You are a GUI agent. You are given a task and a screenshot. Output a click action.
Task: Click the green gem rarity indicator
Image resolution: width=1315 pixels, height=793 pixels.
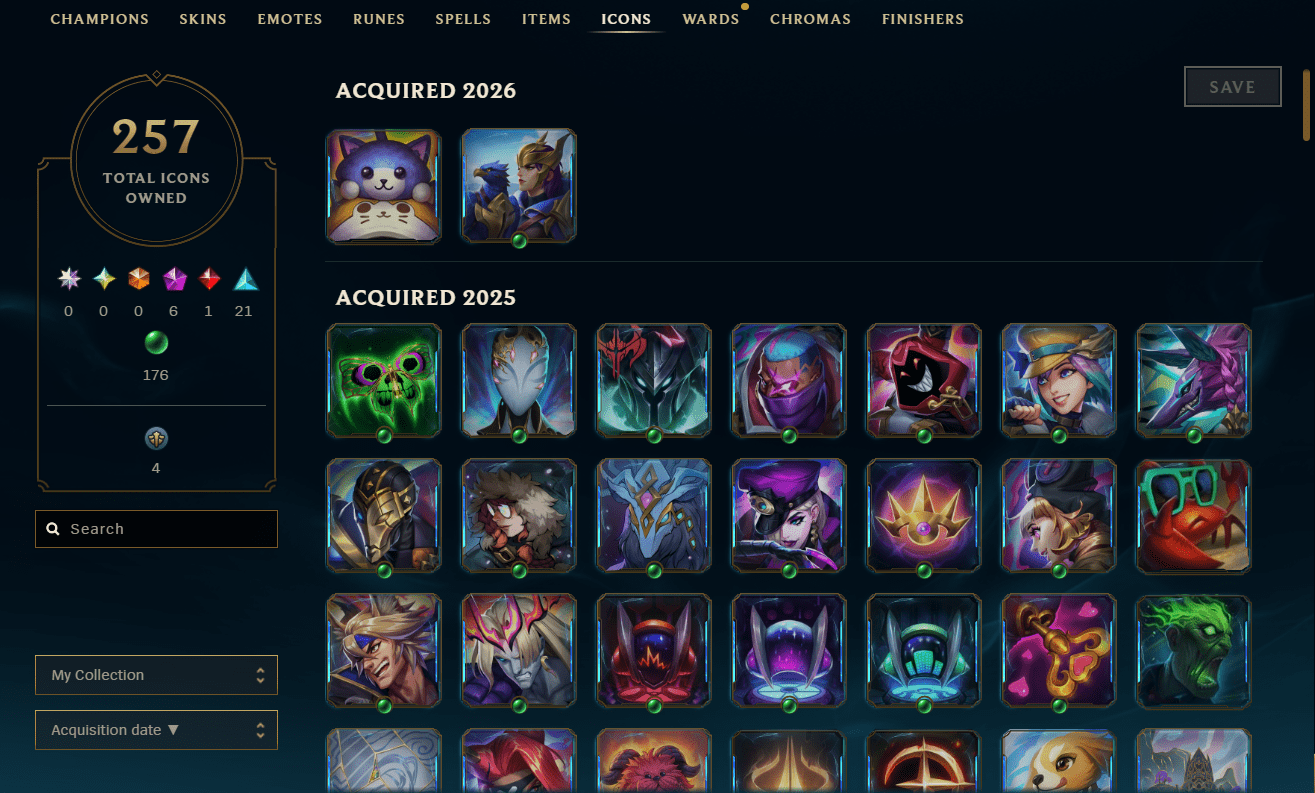pos(156,344)
